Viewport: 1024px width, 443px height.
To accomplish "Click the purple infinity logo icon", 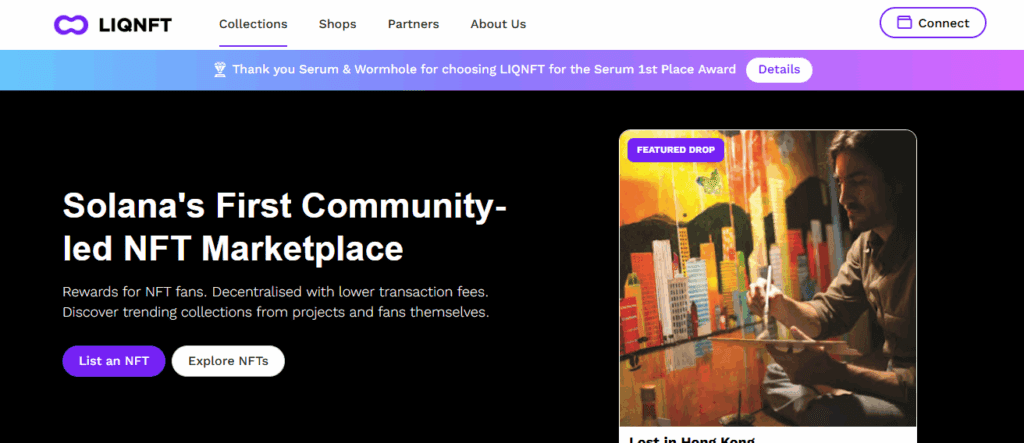I will 72,24.
